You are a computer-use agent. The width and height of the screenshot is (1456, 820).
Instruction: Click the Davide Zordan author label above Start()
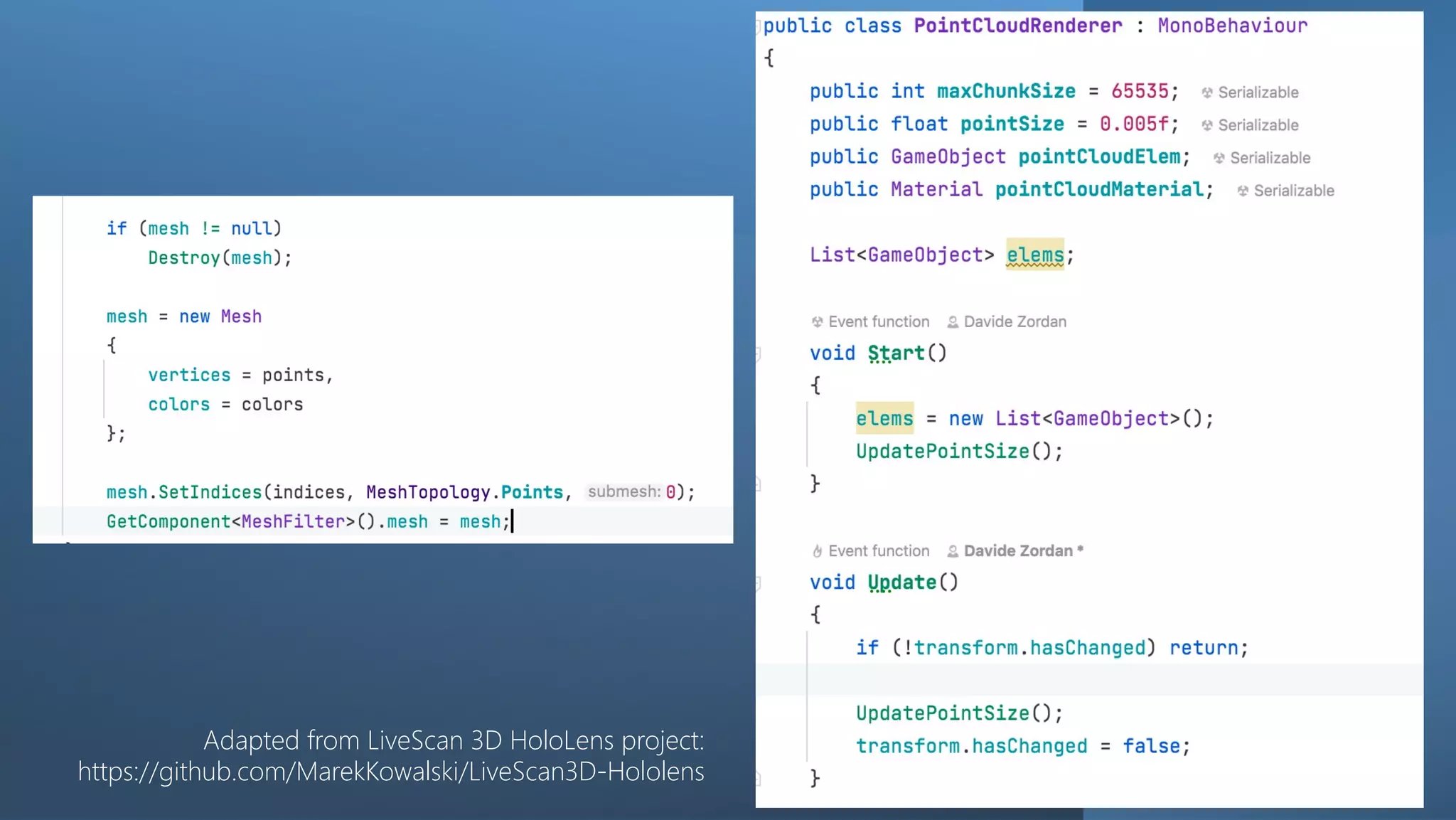(x=1015, y=322)
